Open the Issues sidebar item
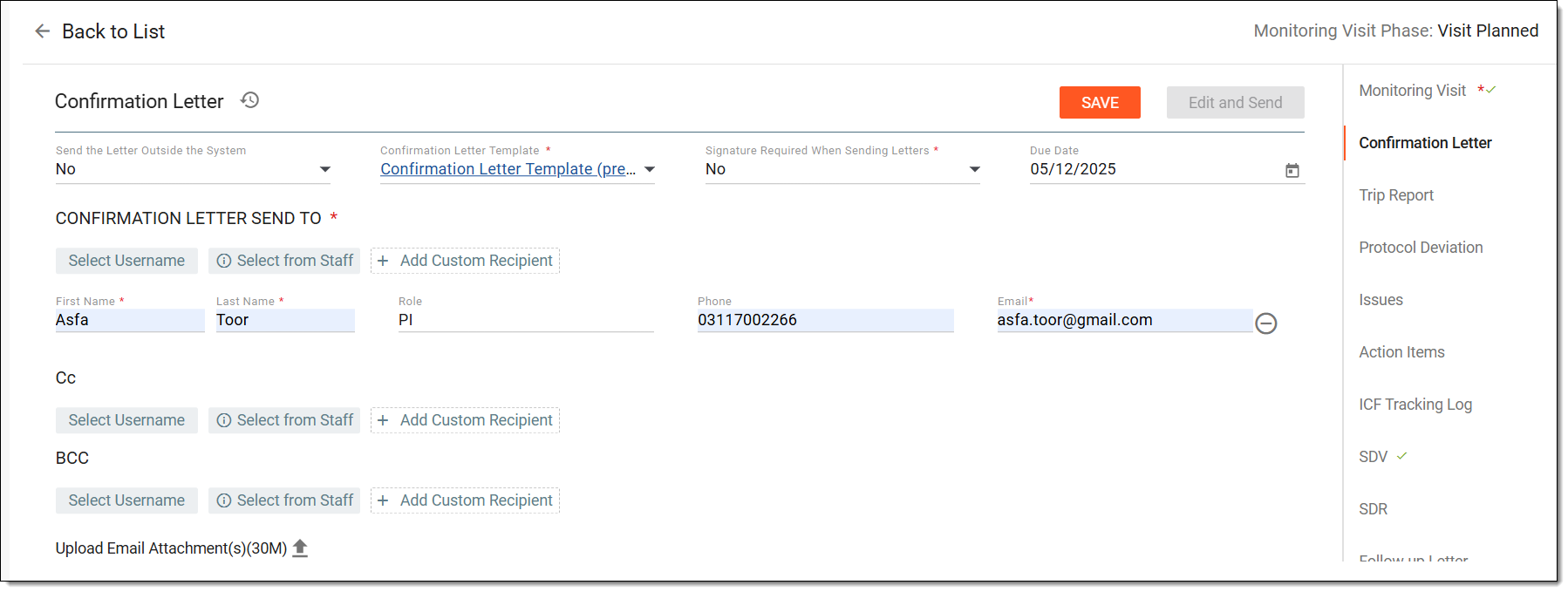This screenshot has height=592, width=1568. tap(1381, 300)
